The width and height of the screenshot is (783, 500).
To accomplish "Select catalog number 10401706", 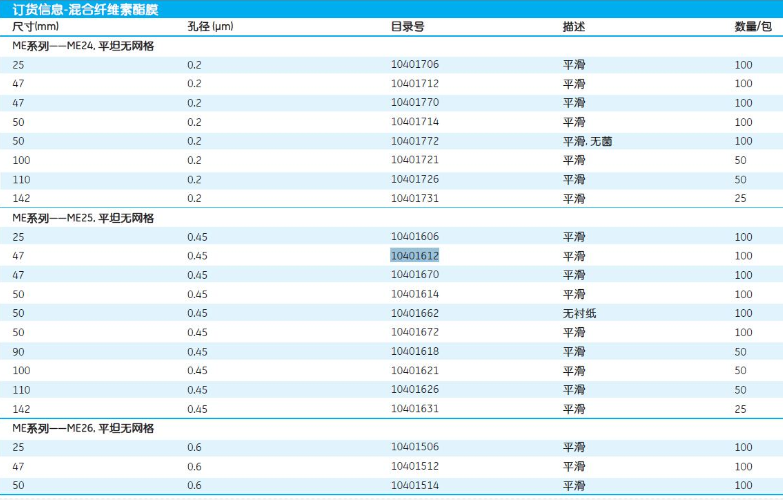I will click(x=414, y=65).
